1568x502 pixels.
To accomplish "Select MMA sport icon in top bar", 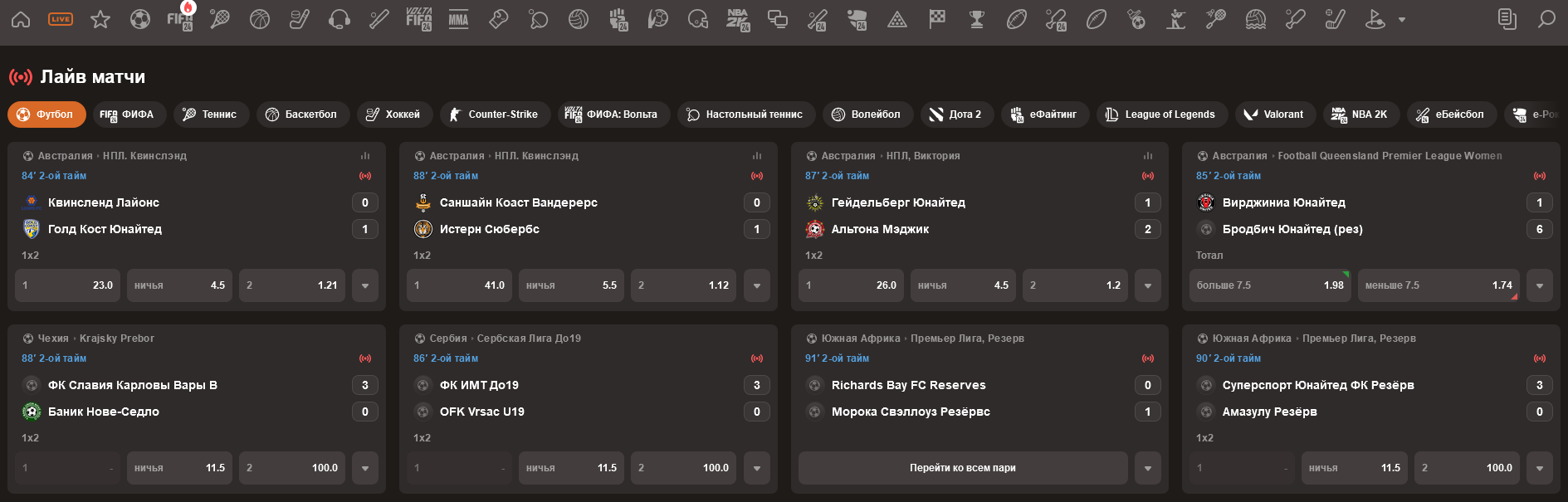I will click(x=459, y=19).
